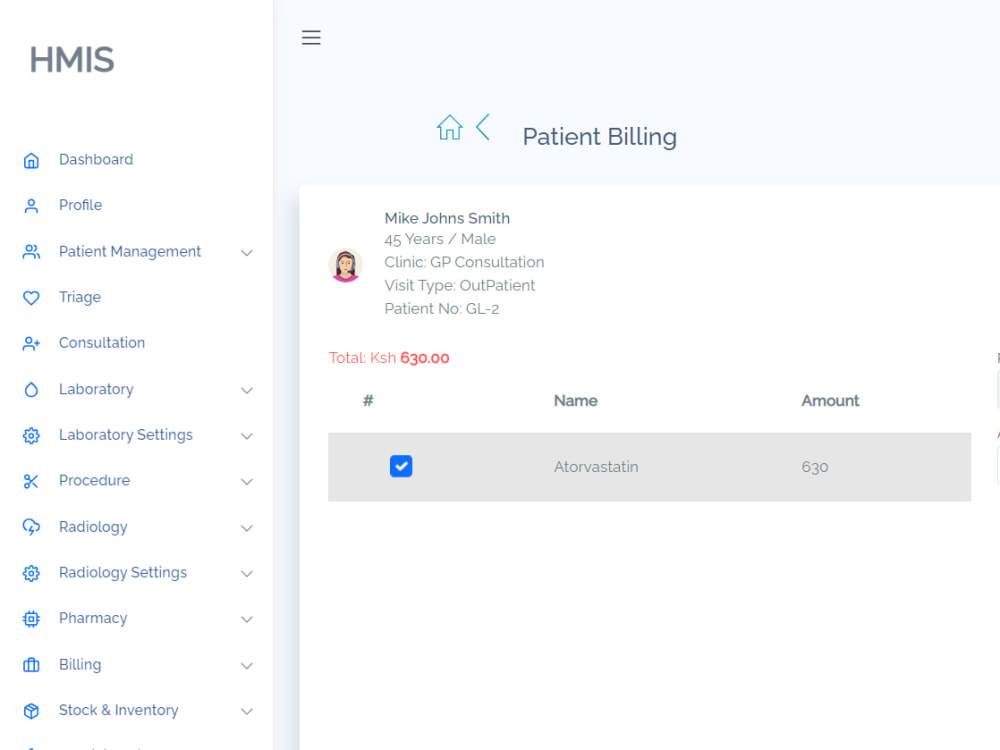Expand the Laboratory Settings chevron
The image size is (1000, 750).
(x=247, y=436)
